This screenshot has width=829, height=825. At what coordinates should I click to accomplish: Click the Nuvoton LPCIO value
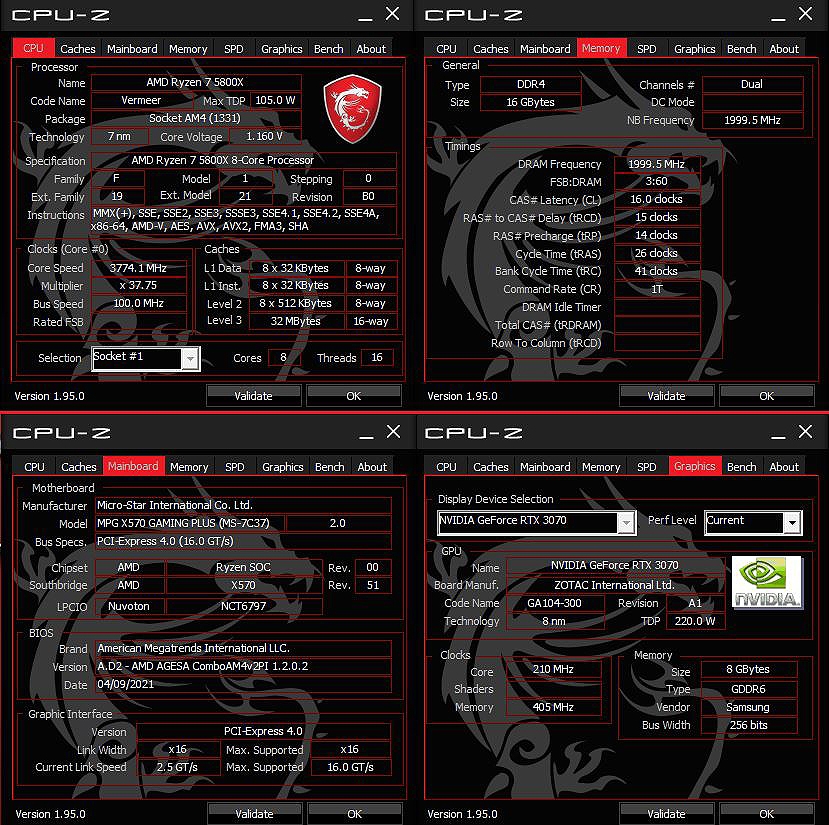coord(130,606)
